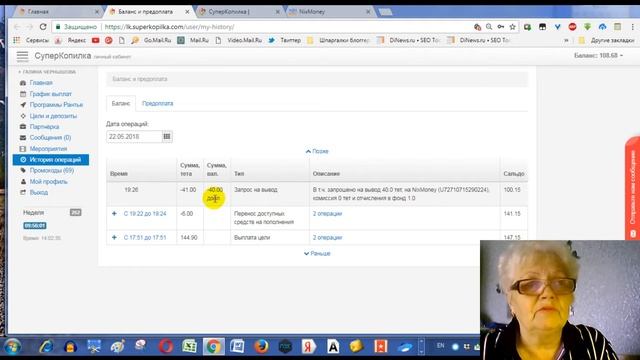The image size is (640, 360).
Task: Click the date operations input field
Action: point(134,136)
